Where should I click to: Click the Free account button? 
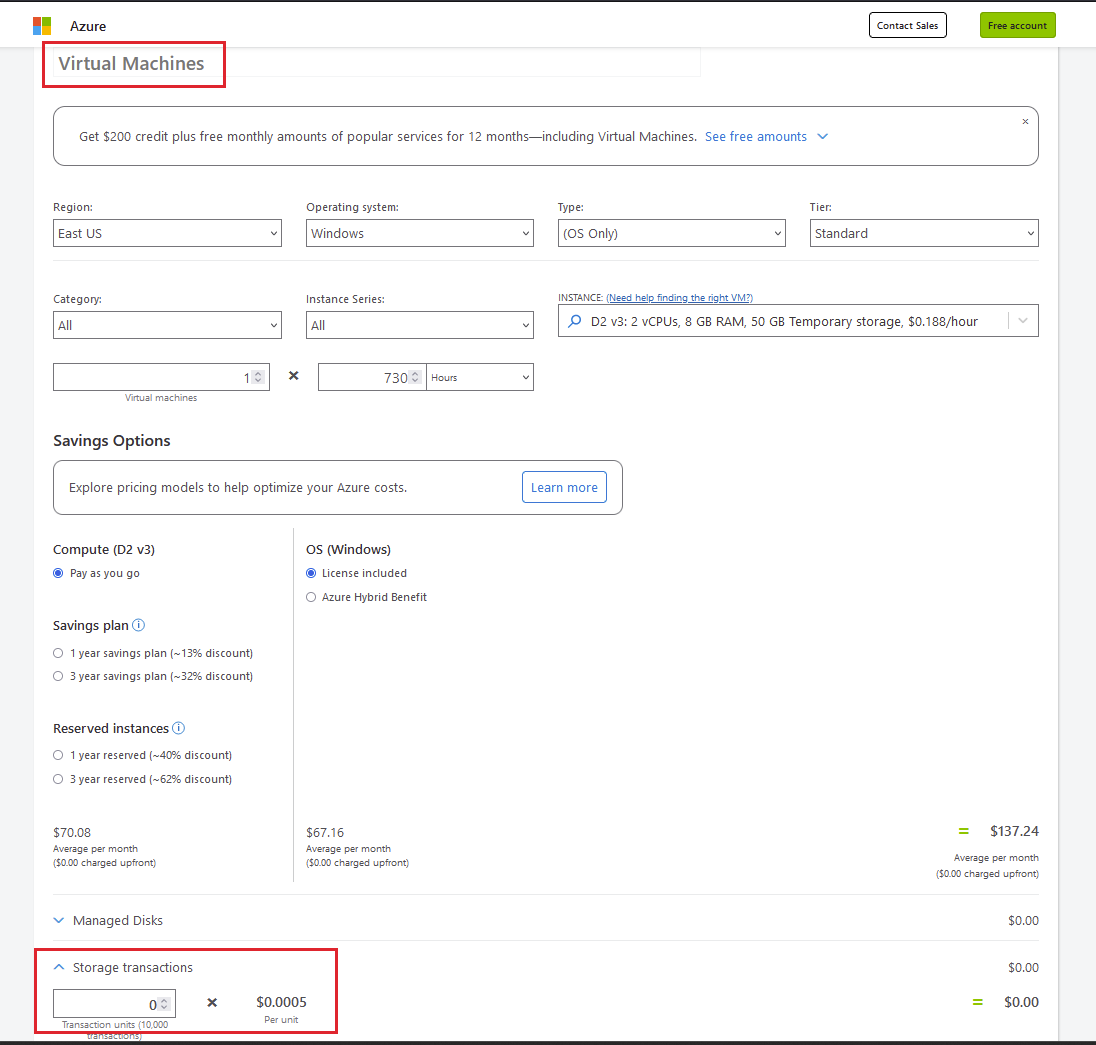[1017, 25]
